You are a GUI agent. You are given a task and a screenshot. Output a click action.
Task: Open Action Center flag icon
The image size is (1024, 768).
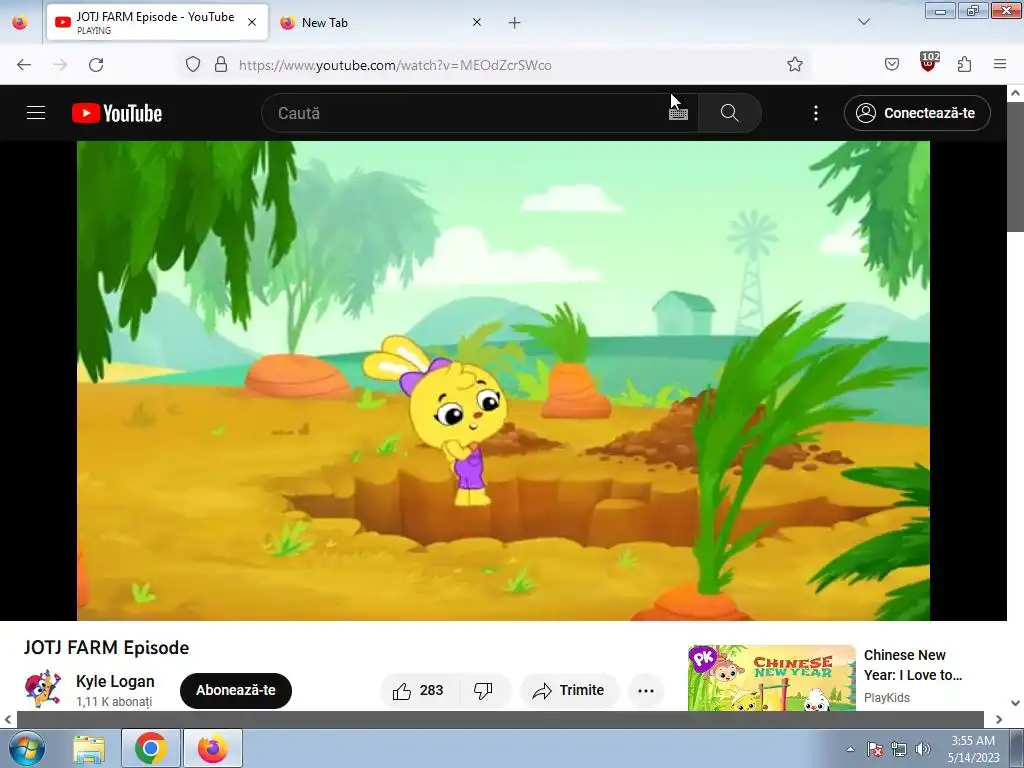[875, 749]
